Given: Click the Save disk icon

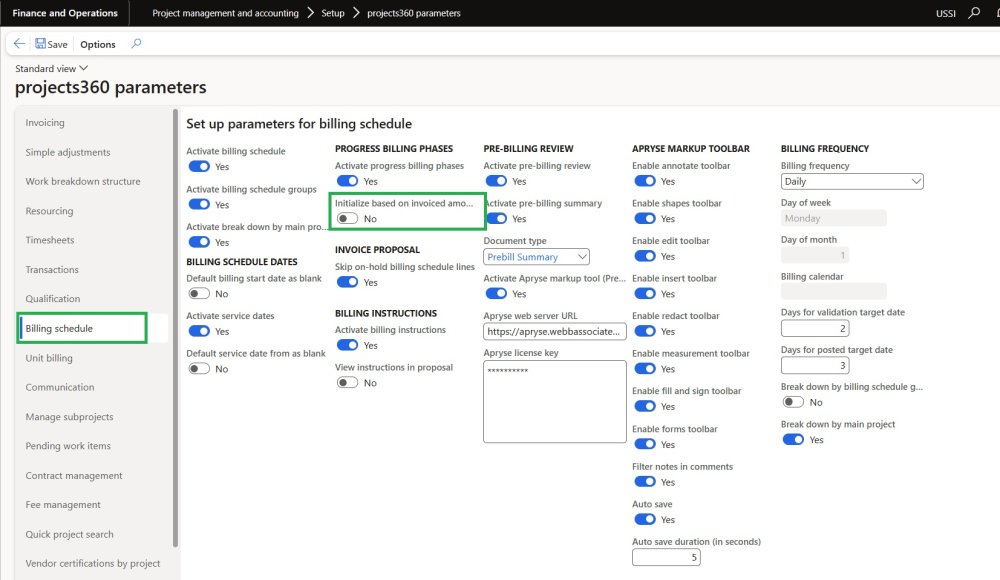Looking at the screenshot, I should click(41, 44).
